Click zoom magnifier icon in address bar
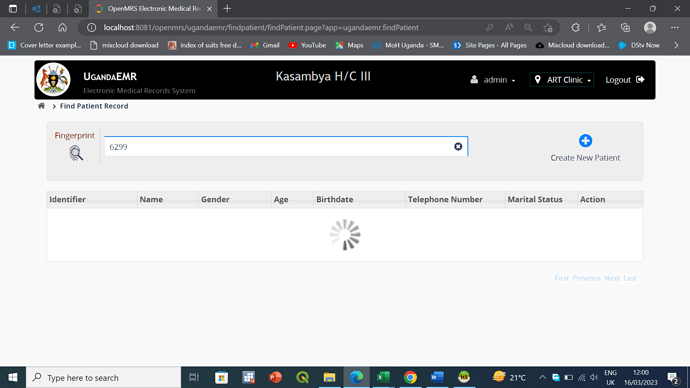This screenshot has height=388, width=690. [x=528, y=27]
